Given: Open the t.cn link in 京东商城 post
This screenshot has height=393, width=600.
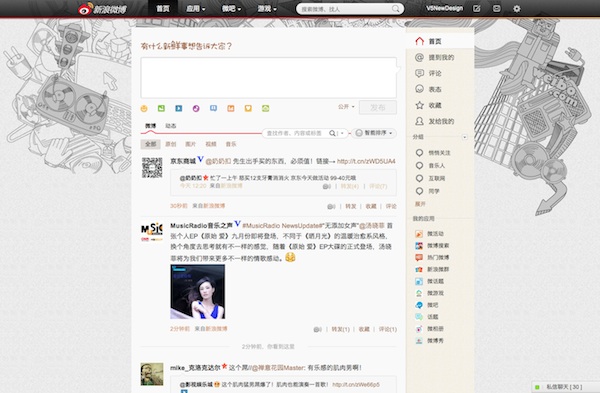Looking at the screenshot, I should coord(366,161).
